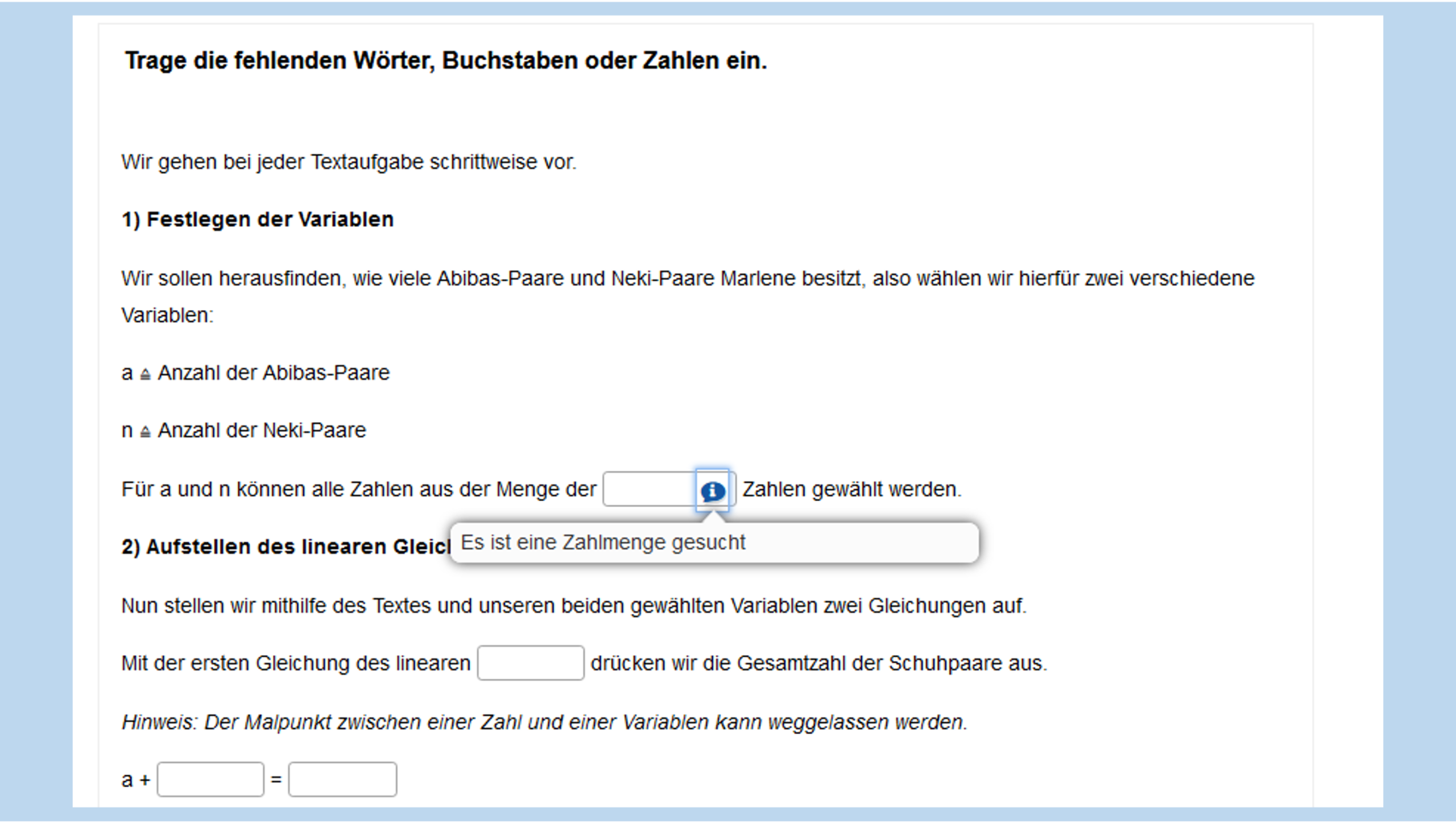Click 'Wir sollen herausfinden' paragraph text
The image size is (1456, 823).
coord(687,279)
